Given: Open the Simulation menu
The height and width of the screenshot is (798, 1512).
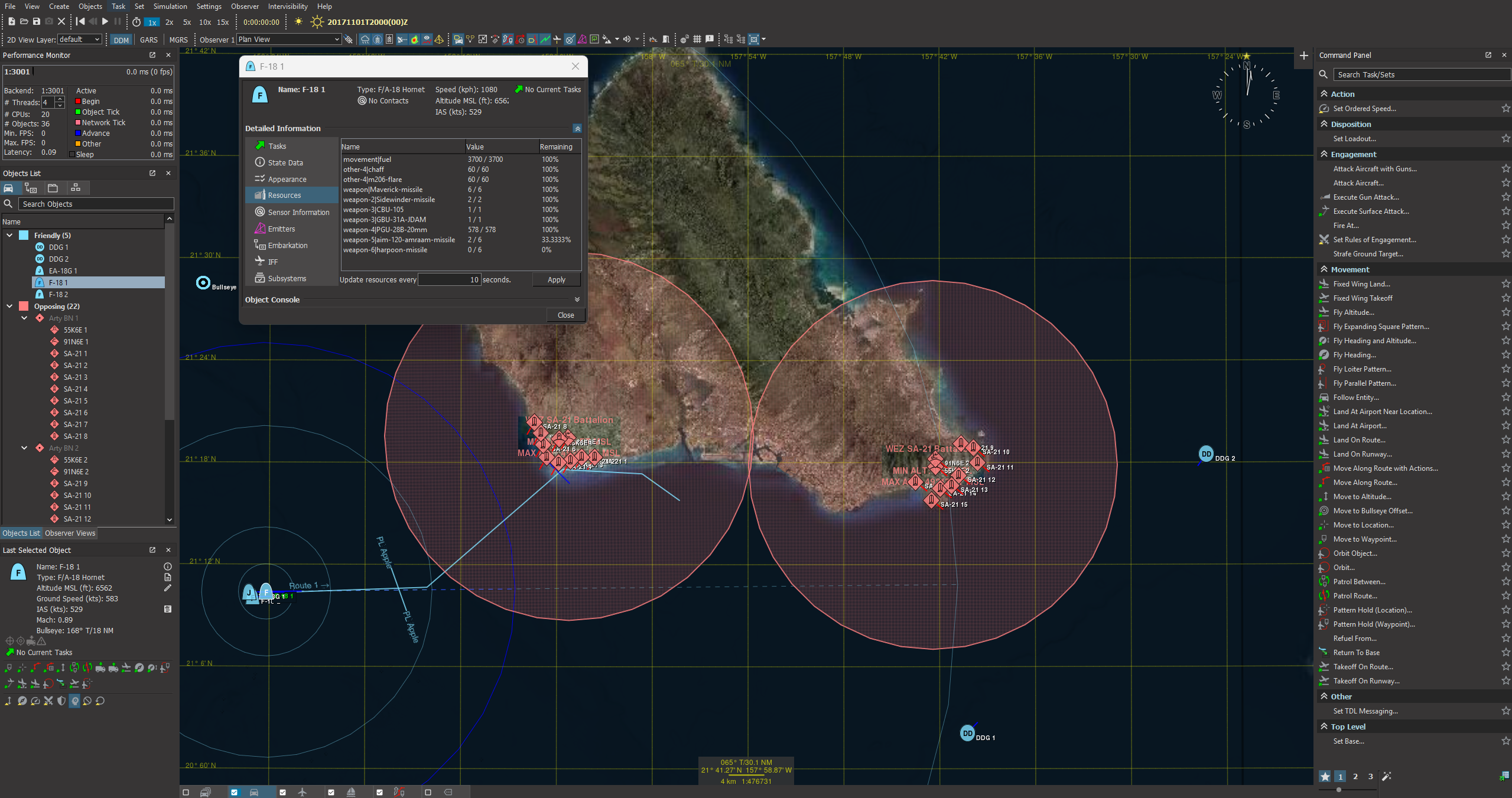Looking at the screenshot, I should [x=170, y=6].
